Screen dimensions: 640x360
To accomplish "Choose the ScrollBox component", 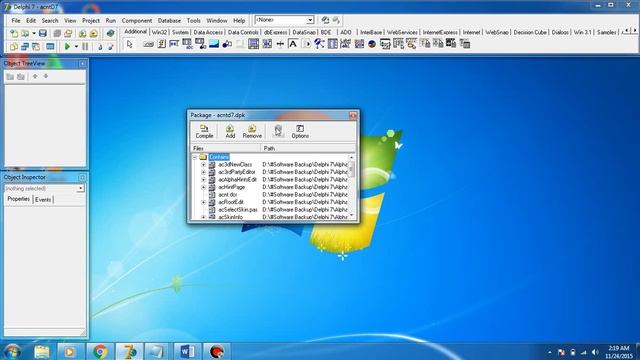I will coord(253,44).
